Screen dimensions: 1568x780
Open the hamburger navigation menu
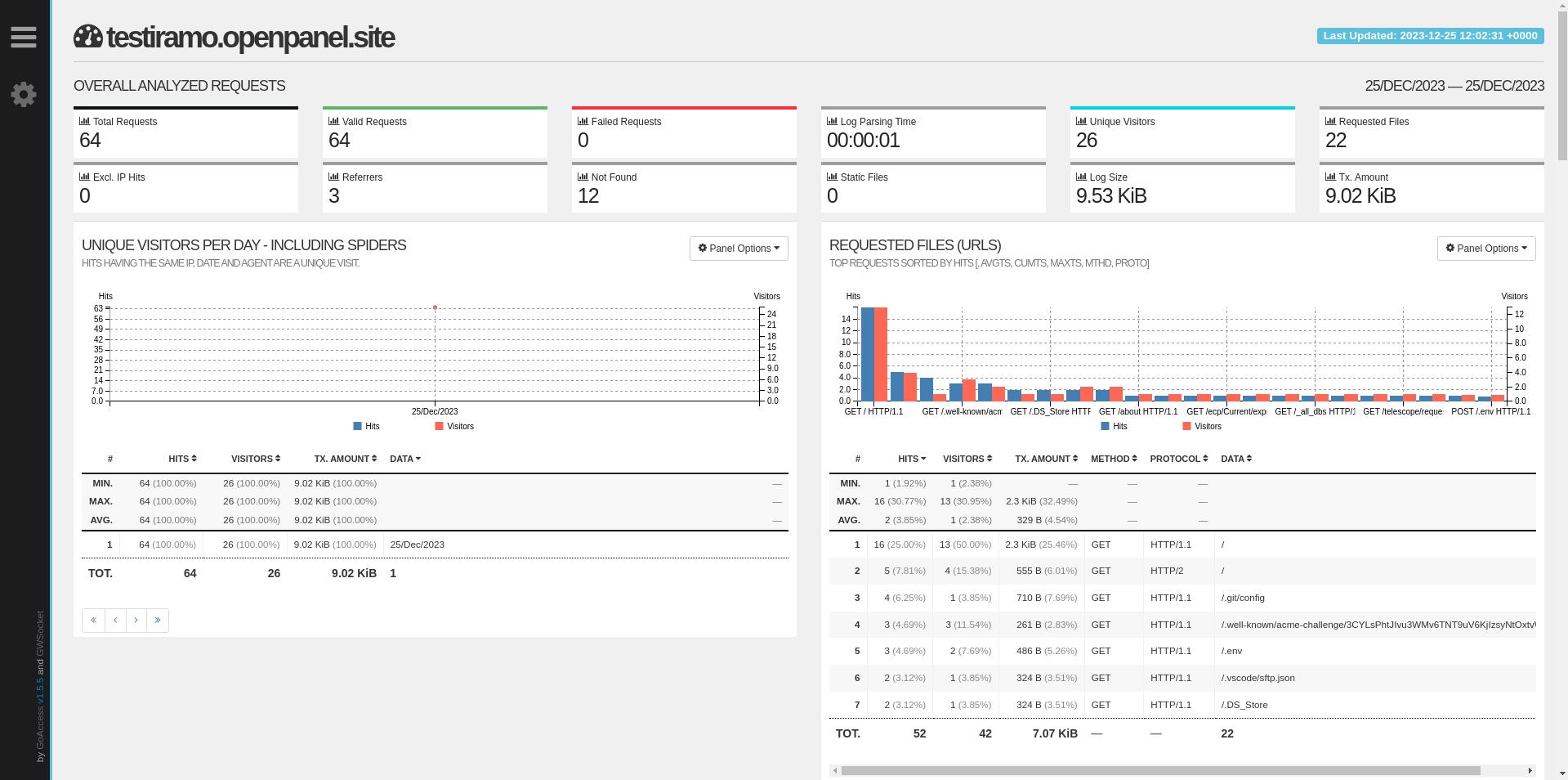pos(24,37)
